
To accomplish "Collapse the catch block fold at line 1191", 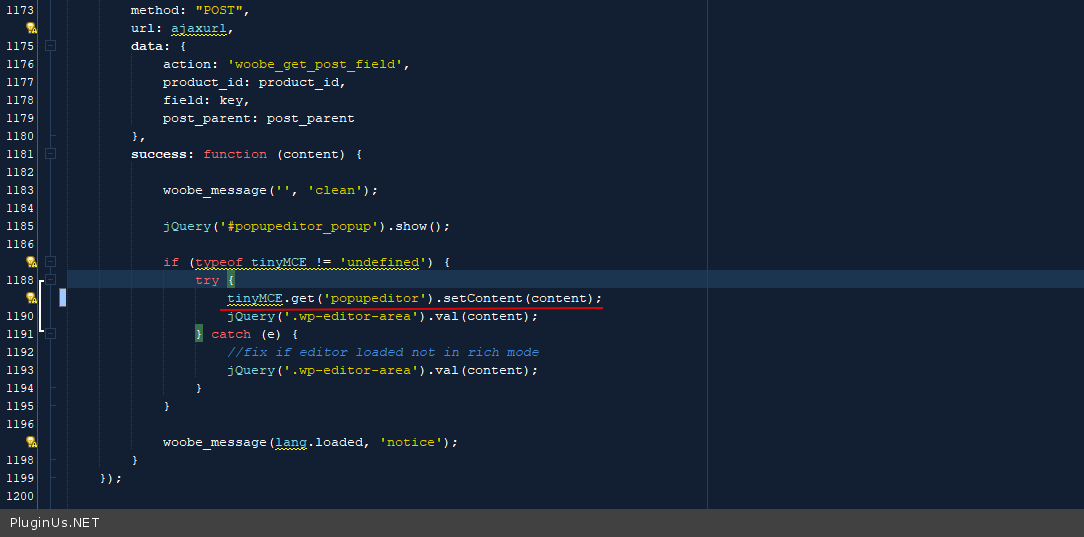I will [50, 334].
